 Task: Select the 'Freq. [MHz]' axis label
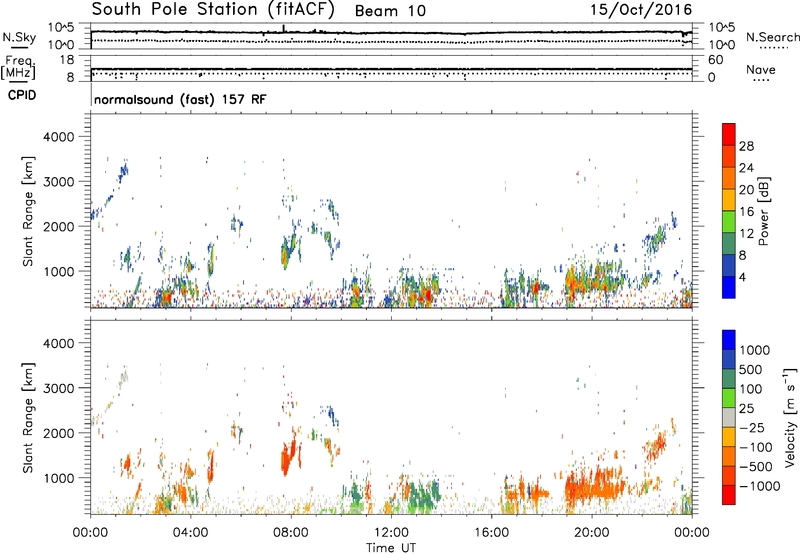click(x=18, y=67)
